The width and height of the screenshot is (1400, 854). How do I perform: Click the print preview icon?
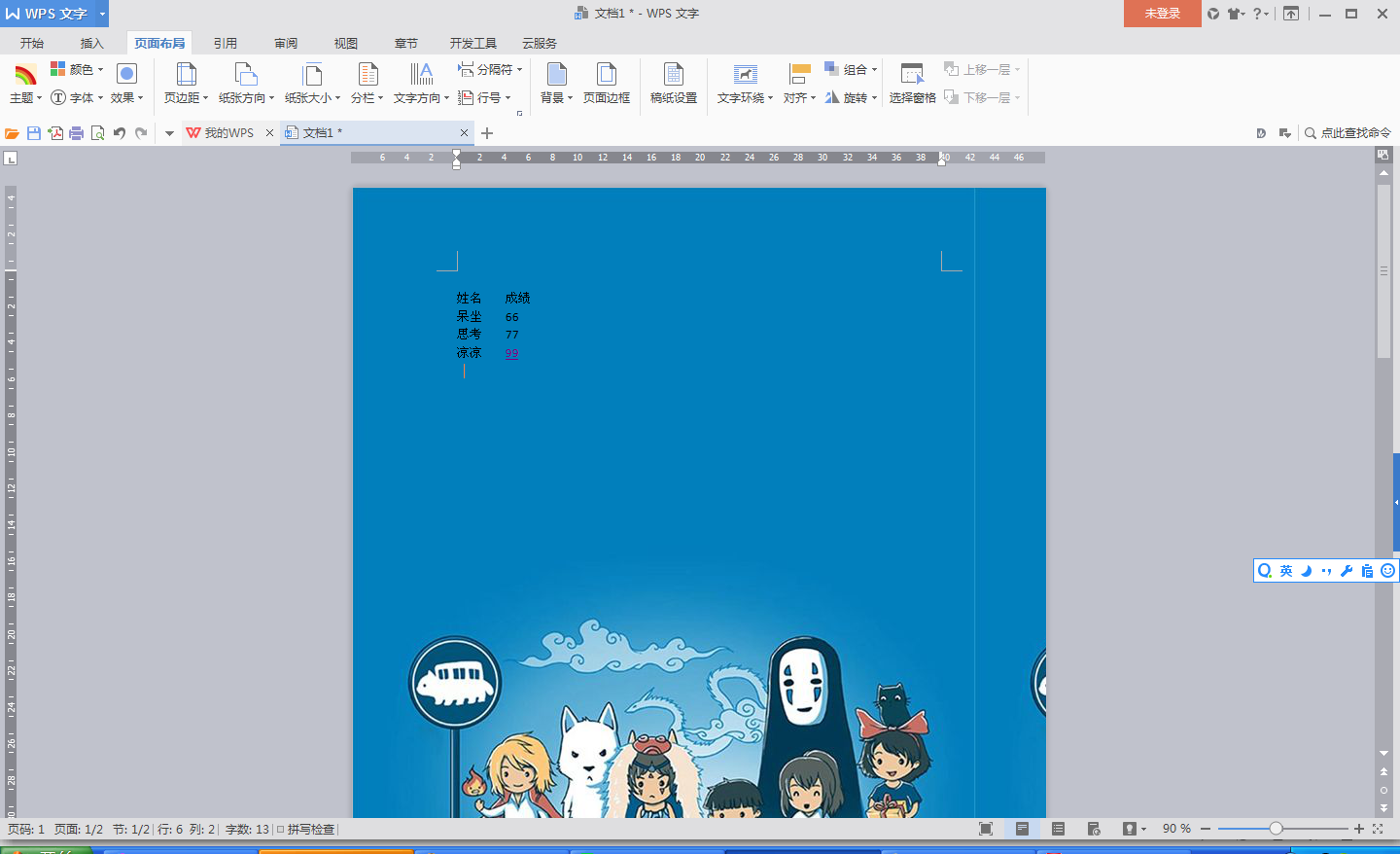click(x=98, y=133)
